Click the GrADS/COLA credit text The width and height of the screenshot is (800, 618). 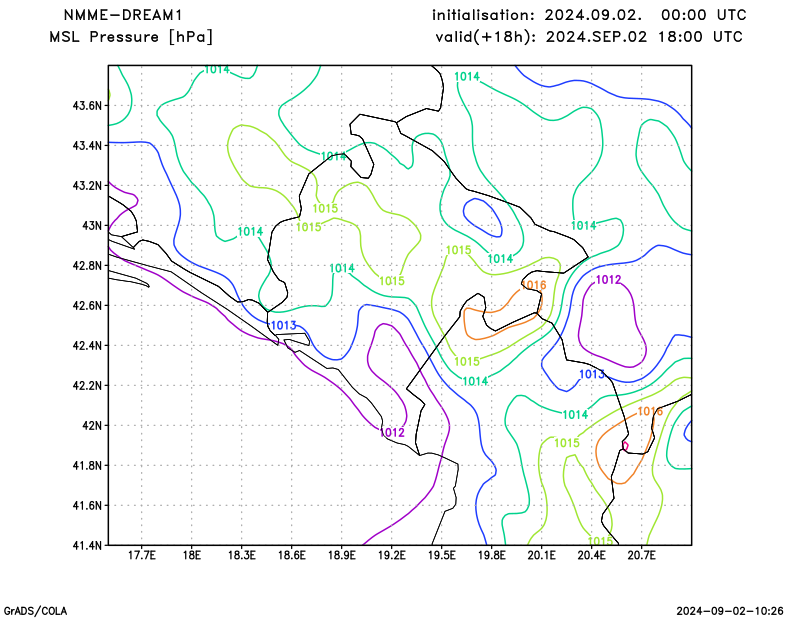pos(35,611)
